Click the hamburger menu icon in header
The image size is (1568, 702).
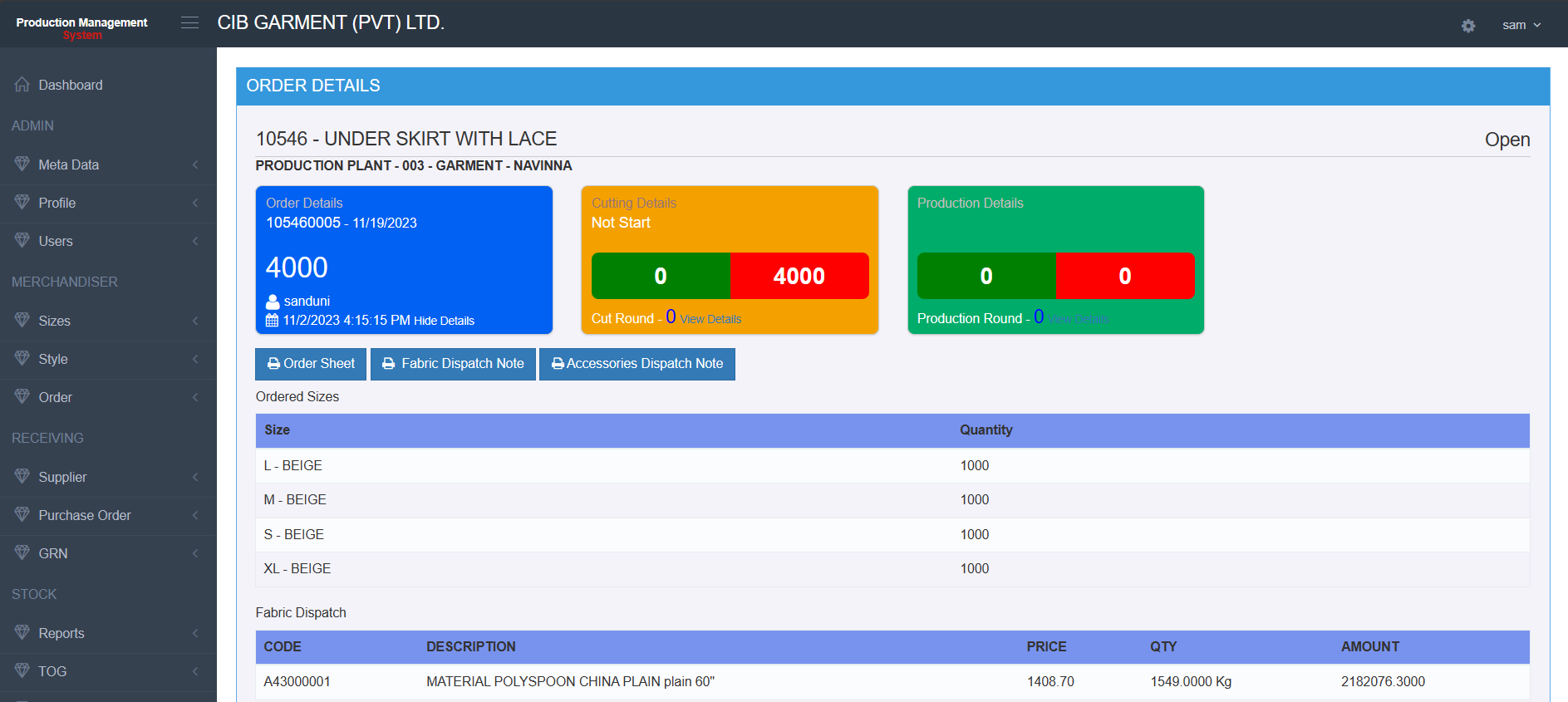coord(189,22)
